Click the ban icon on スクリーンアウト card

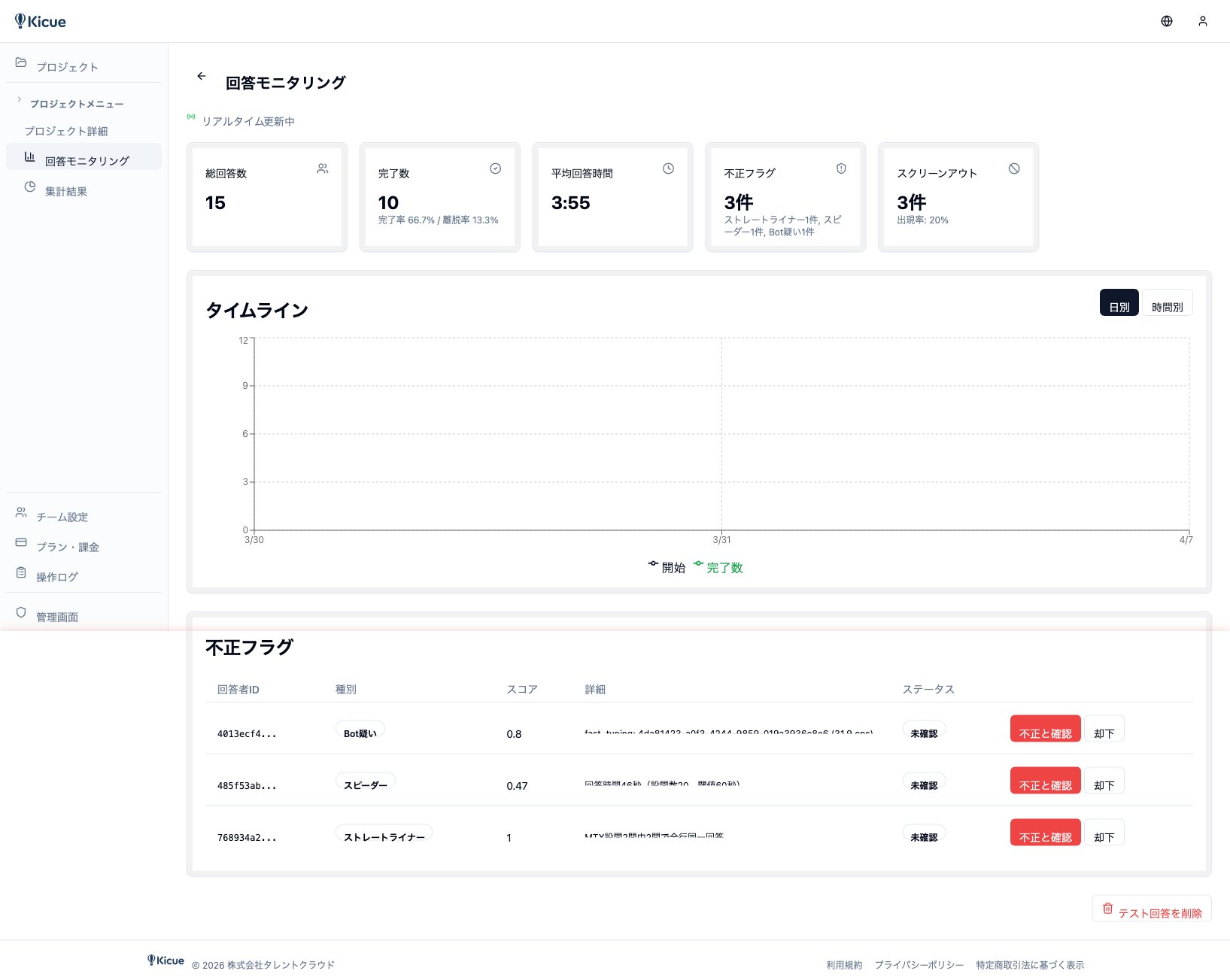pos(1014,168)
